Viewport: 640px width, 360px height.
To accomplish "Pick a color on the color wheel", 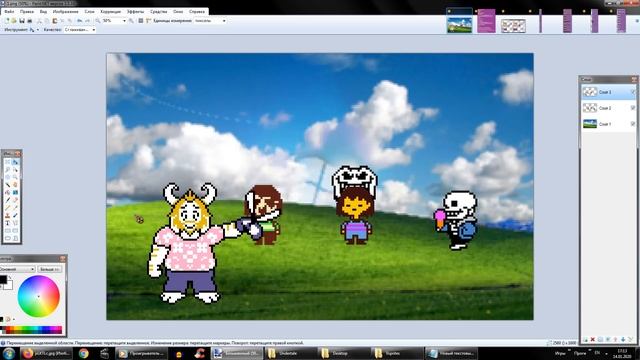I will tap(39, 296).
